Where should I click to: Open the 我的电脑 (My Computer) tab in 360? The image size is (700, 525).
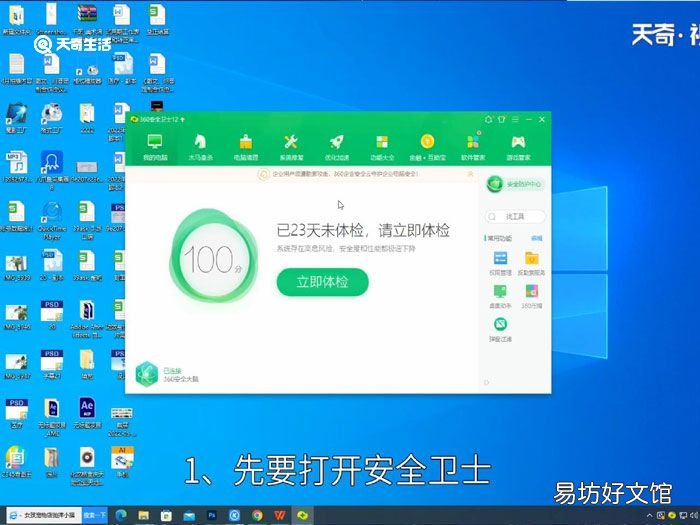point(155,147)
